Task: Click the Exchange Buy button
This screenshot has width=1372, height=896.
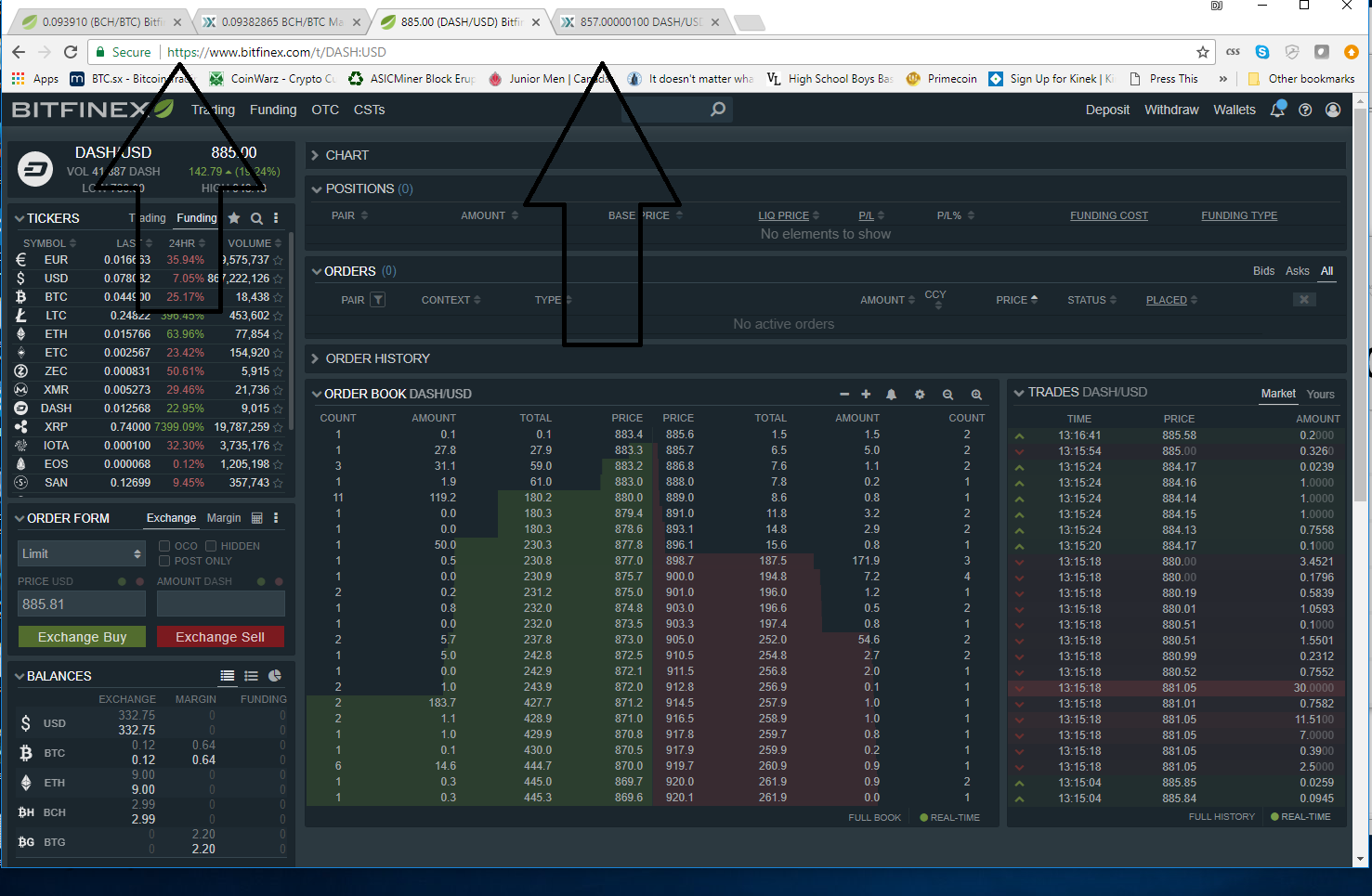Action: 82,637
